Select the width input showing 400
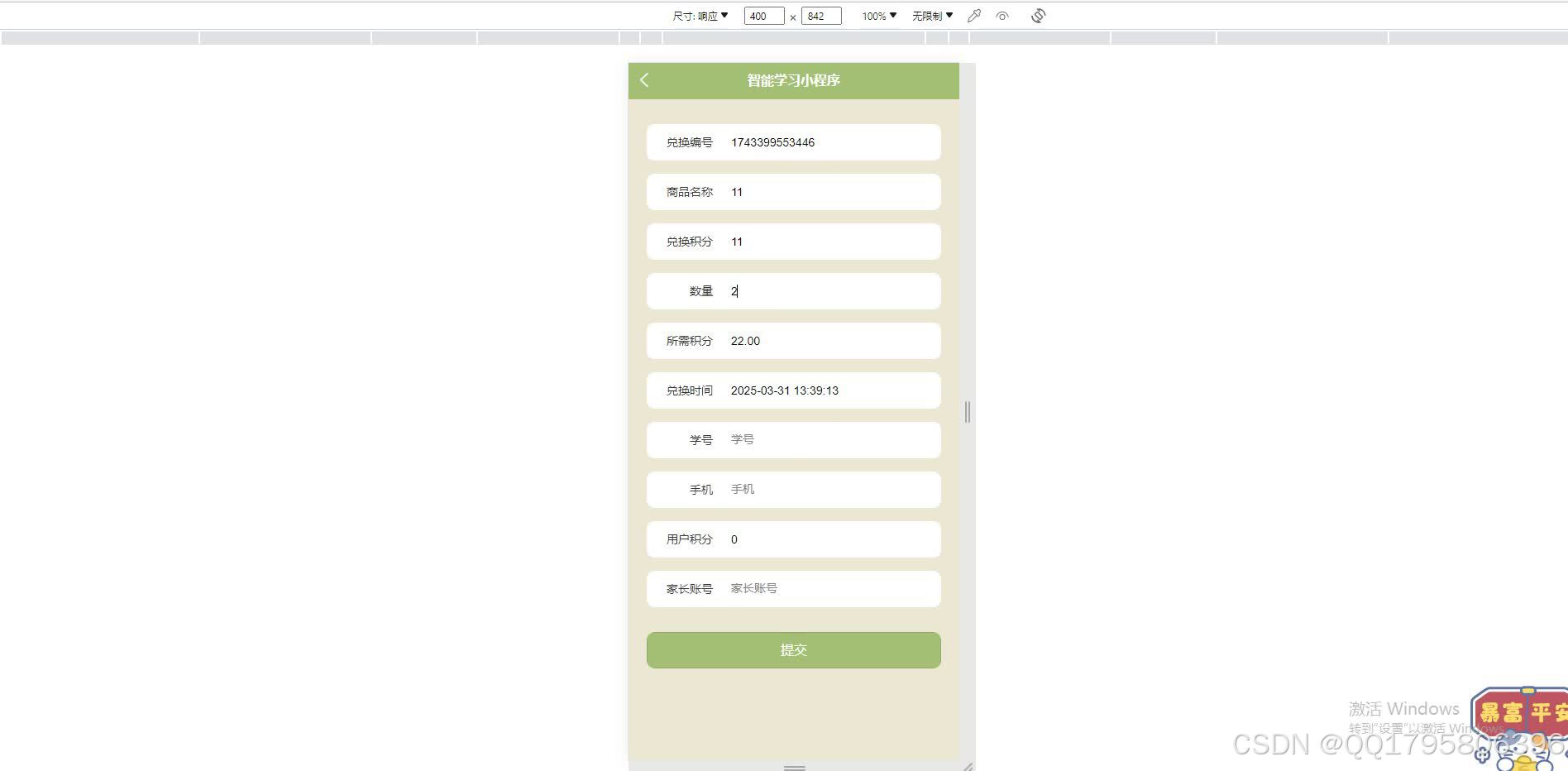 762,15
